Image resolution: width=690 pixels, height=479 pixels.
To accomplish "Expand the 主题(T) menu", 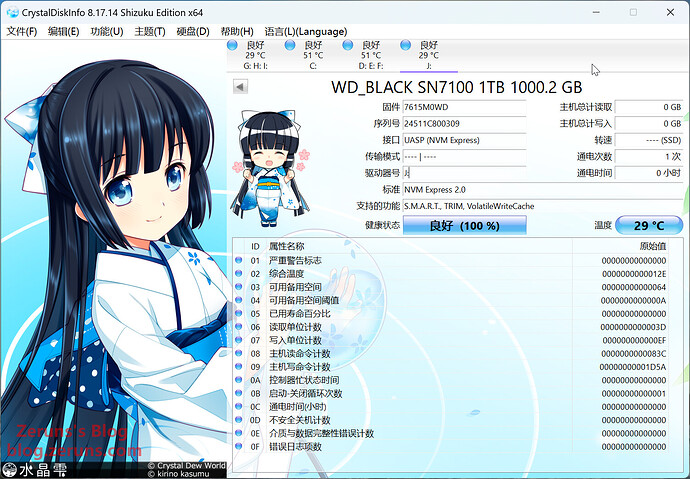I will pos(150,32).
